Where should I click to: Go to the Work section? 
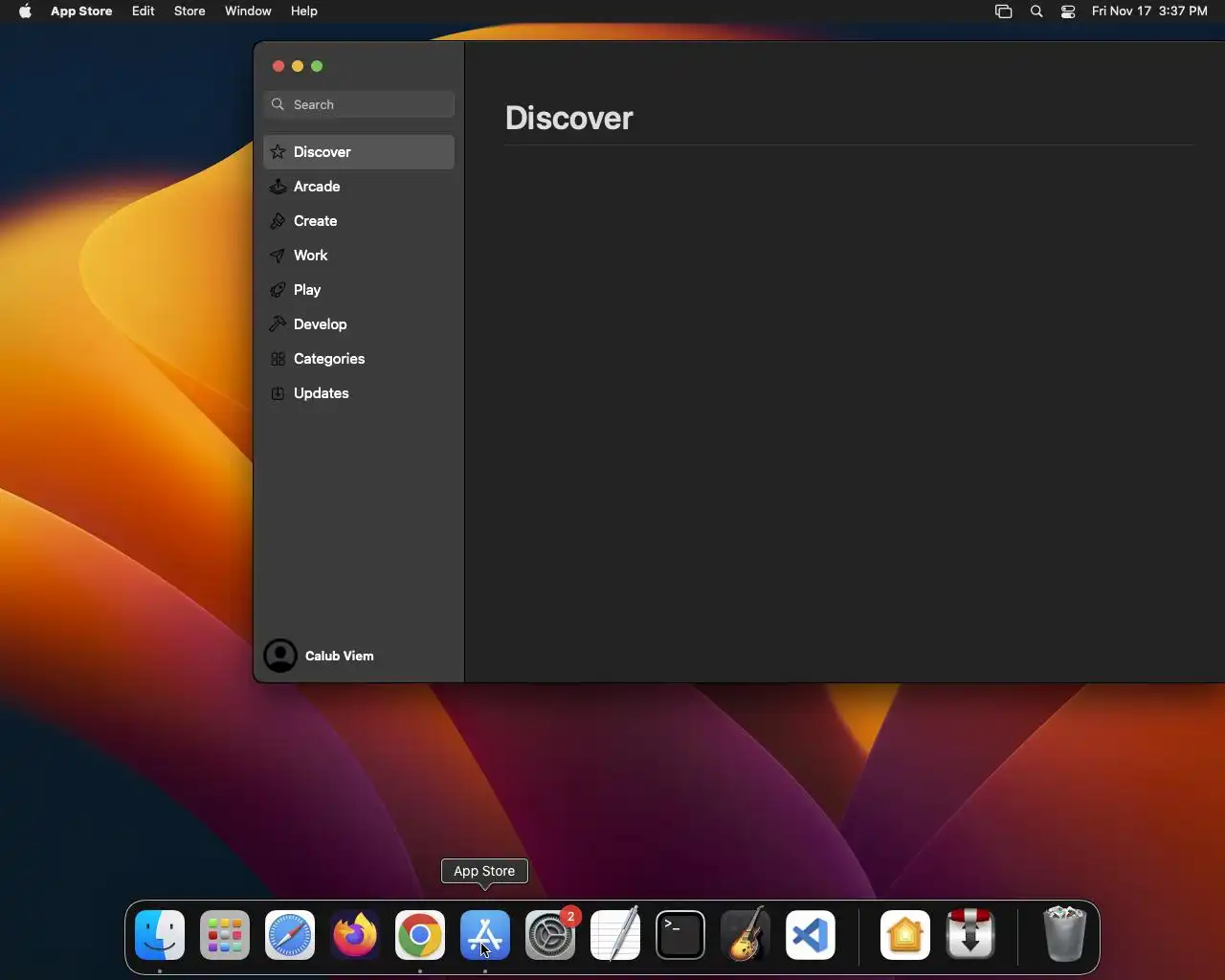(359, 256)
